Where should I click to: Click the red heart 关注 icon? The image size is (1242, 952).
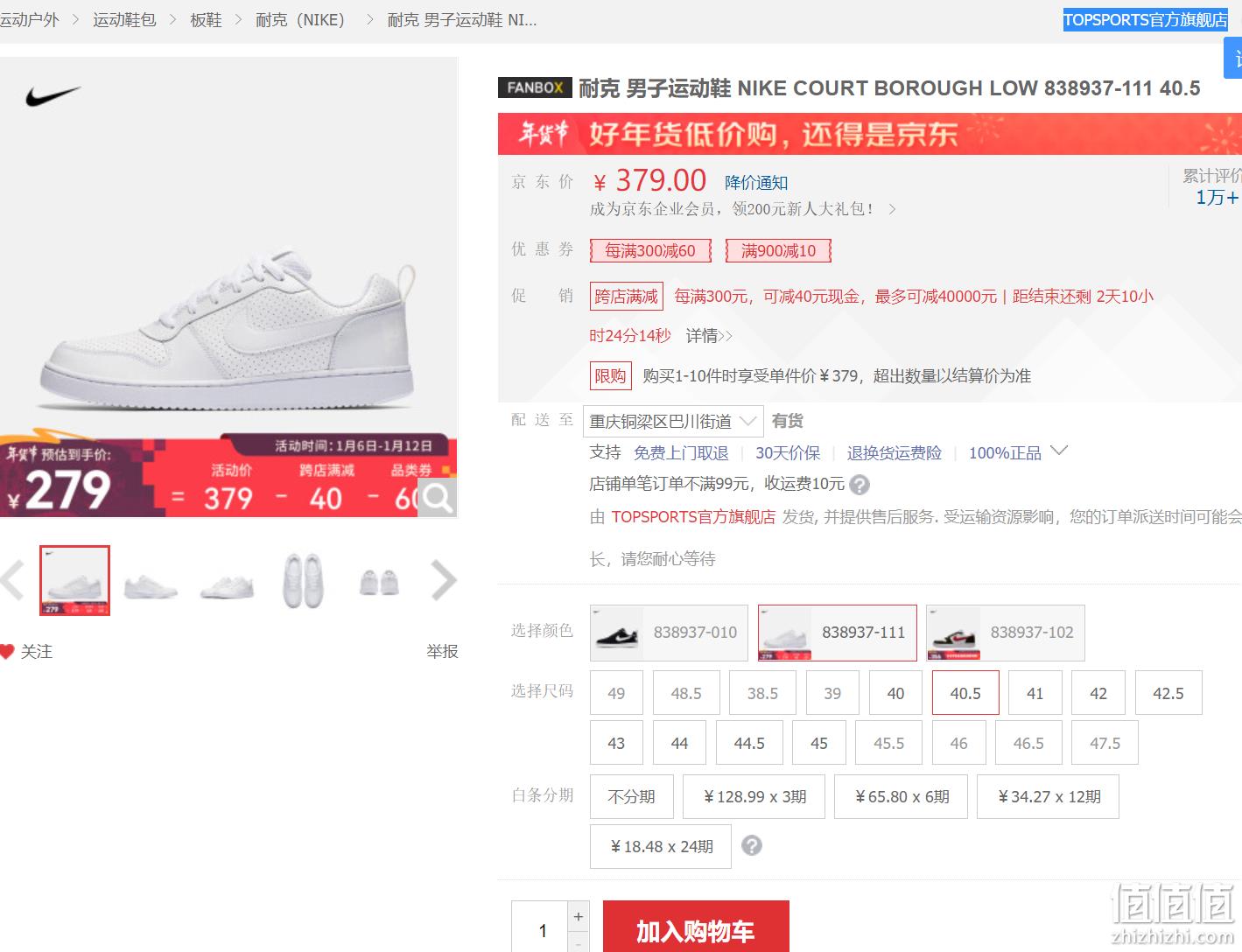pyautogui.click(x=7, y=651)
